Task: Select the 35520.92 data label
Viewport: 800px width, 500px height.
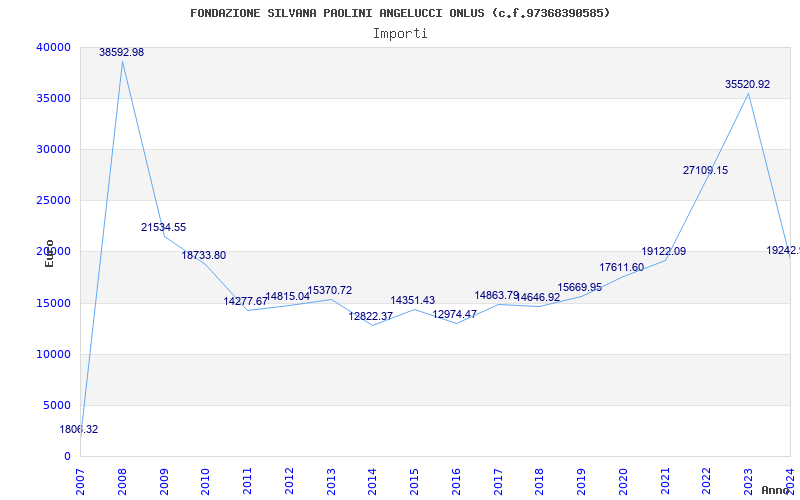Action: (x=747, y=85)
